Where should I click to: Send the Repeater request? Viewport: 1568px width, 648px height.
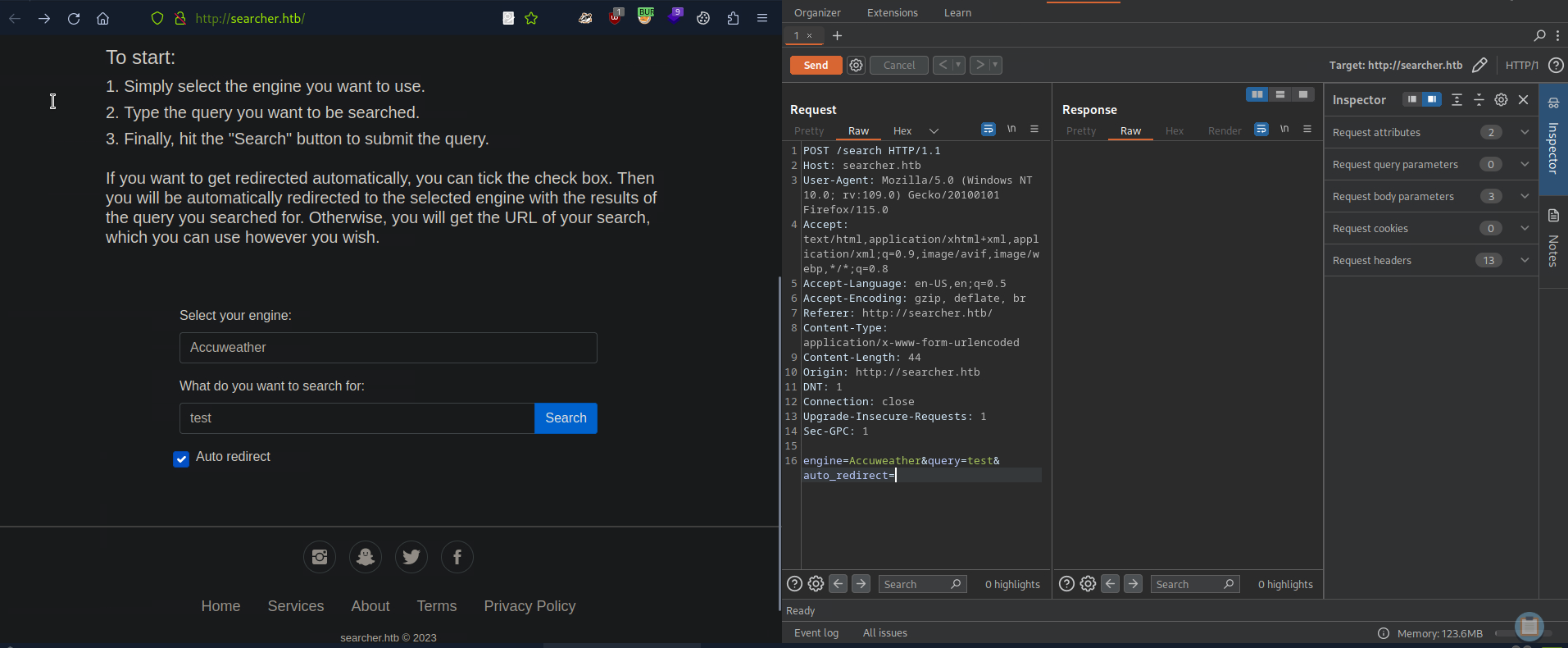click(x=816, y=65)
